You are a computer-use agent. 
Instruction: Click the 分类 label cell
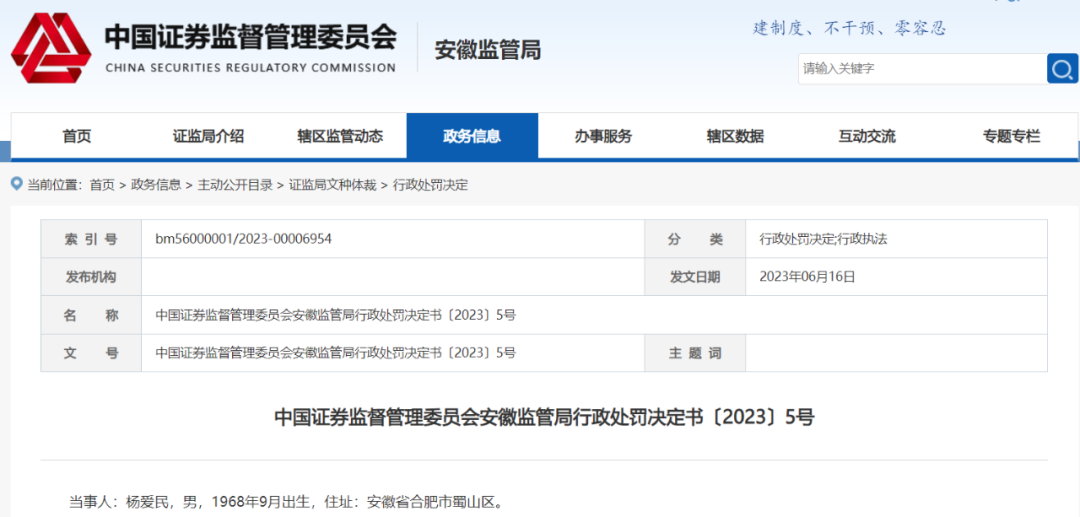pyautogui.click(x=695, y=239)
